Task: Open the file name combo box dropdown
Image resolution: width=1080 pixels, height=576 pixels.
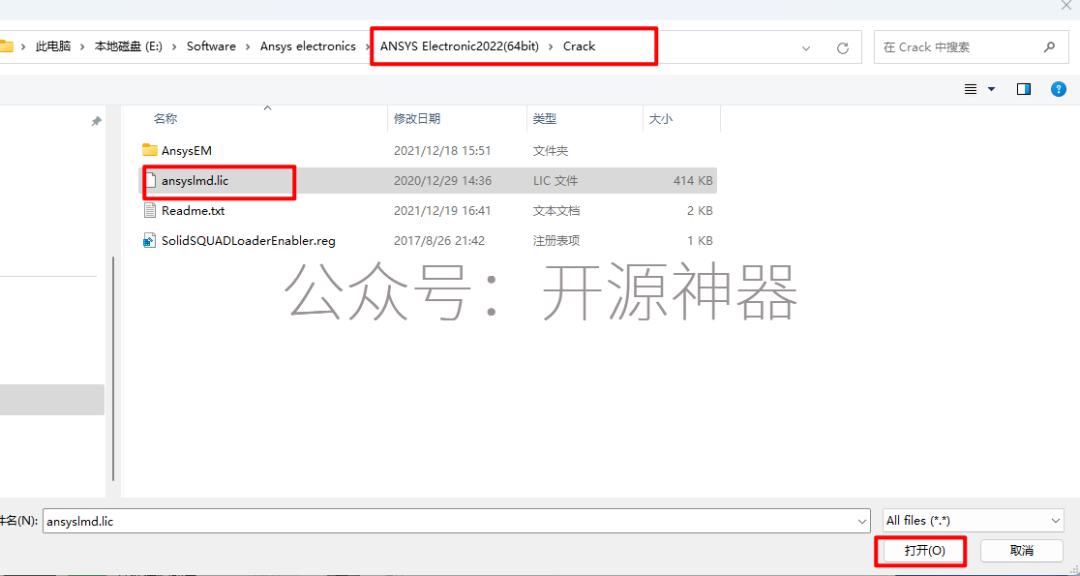Action: (x=862, y=522)
